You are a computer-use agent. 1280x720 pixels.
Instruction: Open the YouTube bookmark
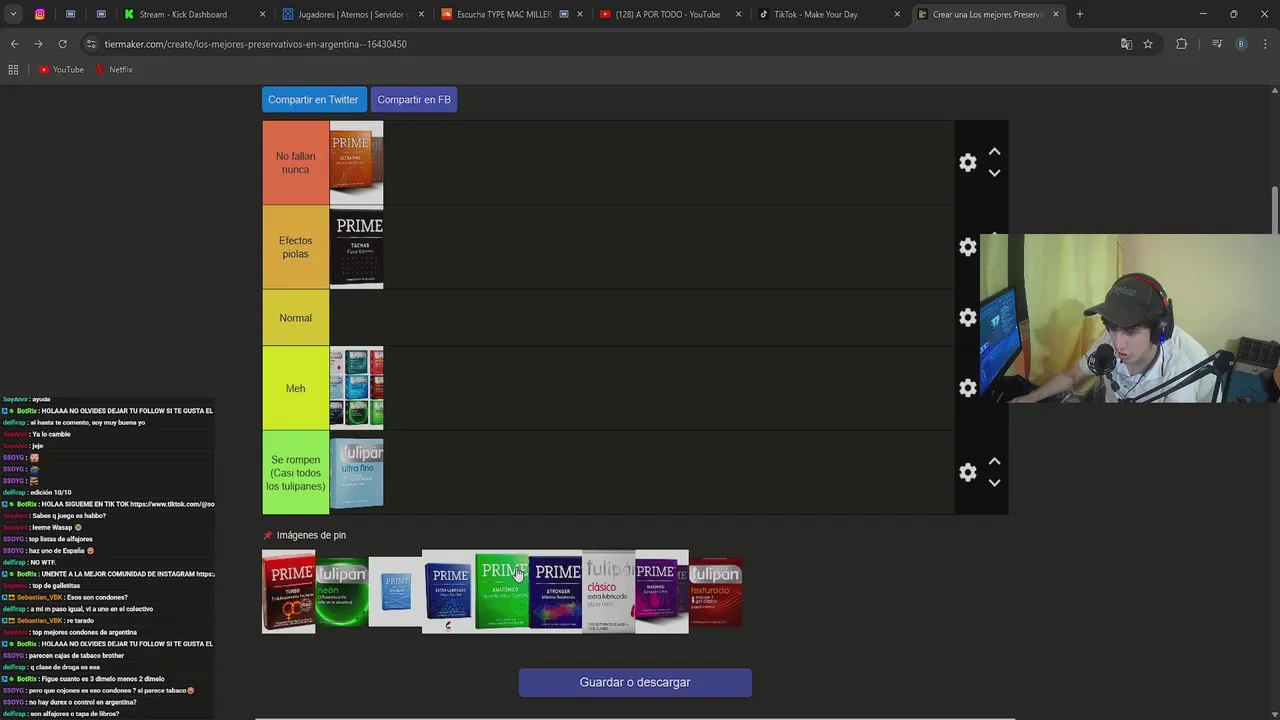pos(61,70)
